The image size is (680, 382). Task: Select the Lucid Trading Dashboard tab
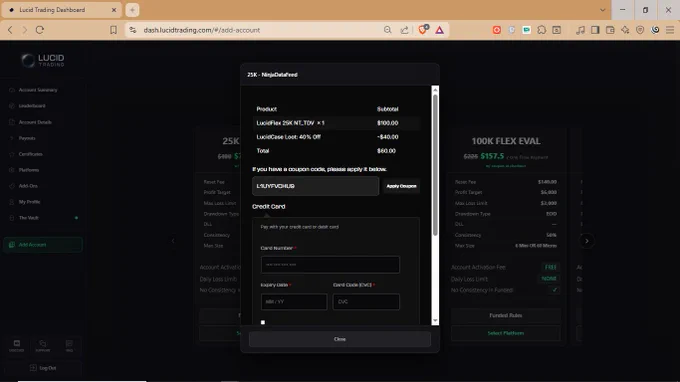tap(61, 10)
